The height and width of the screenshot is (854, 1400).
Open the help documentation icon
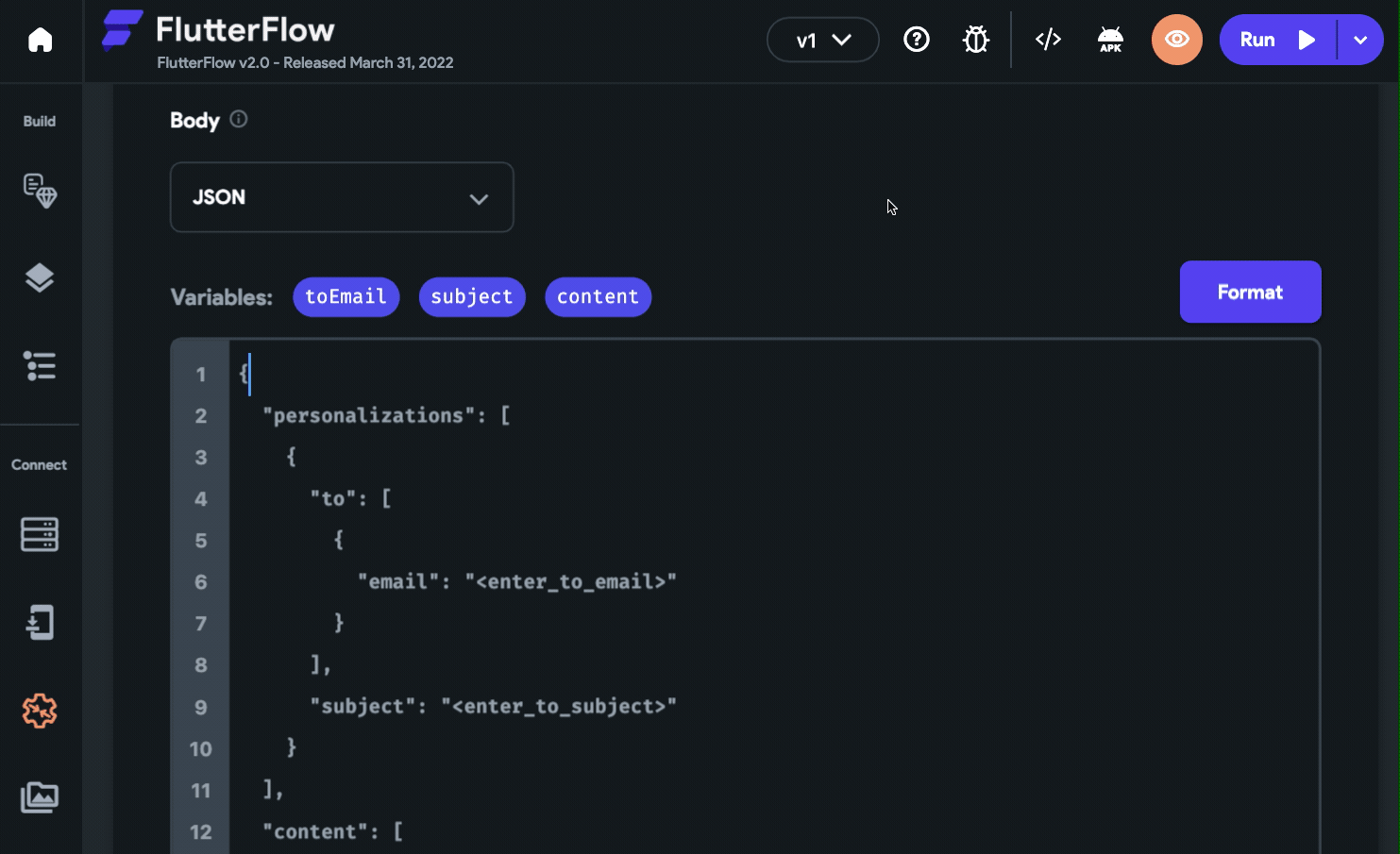(917, 40)
